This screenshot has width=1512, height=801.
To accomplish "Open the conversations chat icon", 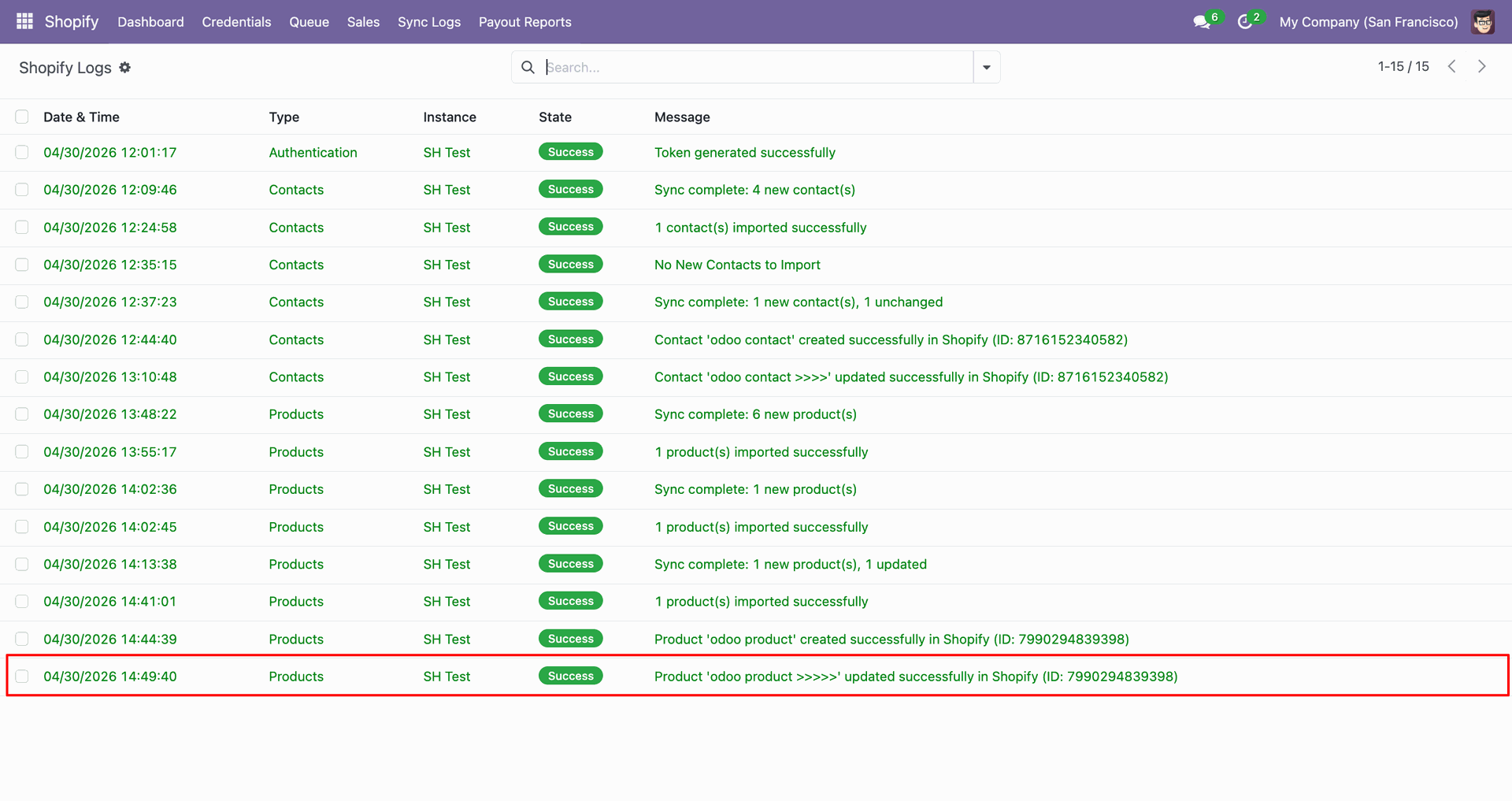I will click(x=1202, y=22).
